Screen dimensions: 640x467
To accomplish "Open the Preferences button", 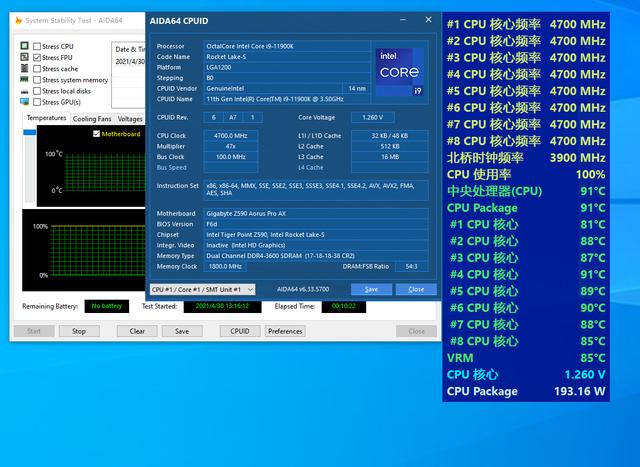I will (285, 331).
